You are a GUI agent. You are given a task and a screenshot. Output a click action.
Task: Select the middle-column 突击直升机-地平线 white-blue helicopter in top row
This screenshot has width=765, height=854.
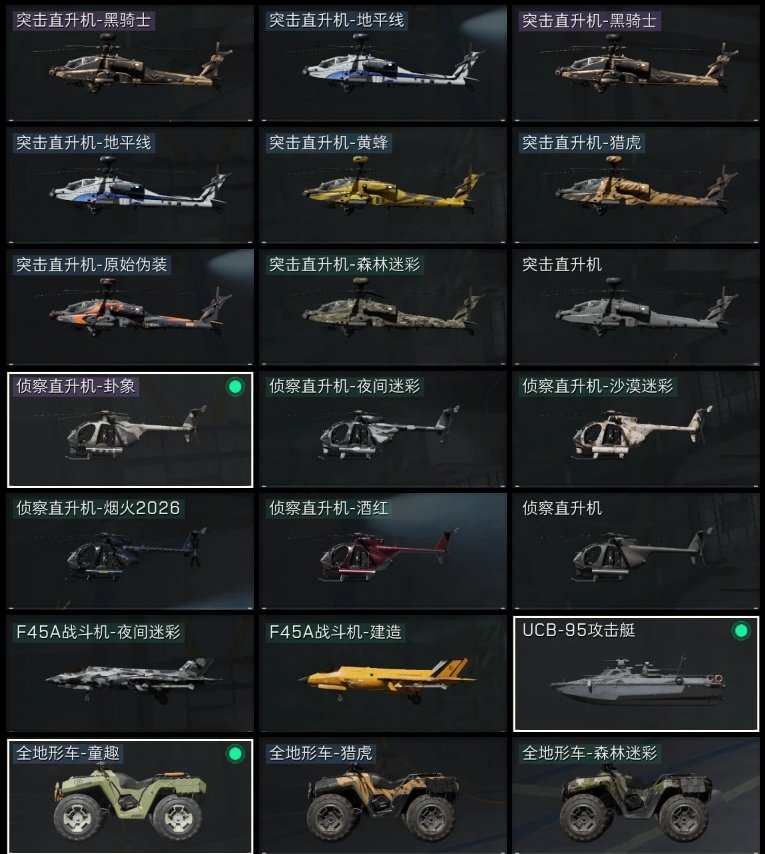tap(383, 63)
